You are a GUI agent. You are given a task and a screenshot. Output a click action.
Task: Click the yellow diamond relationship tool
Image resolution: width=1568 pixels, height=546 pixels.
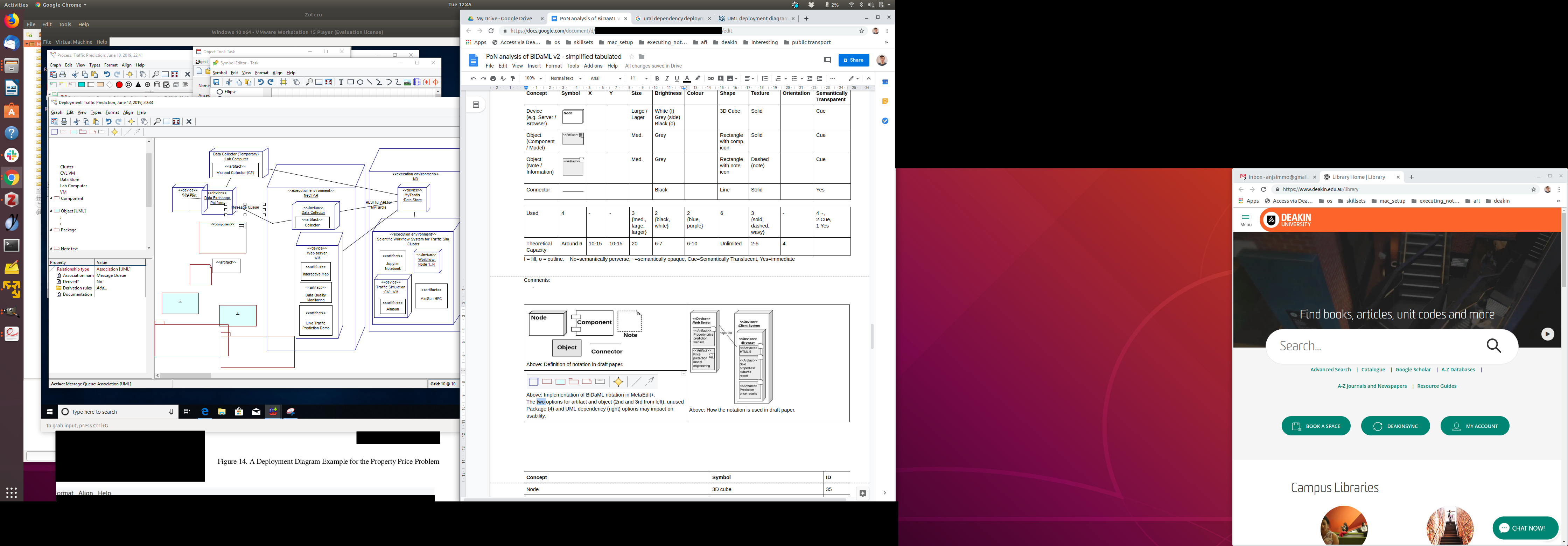pyautogui.click(x=114, y=132)
